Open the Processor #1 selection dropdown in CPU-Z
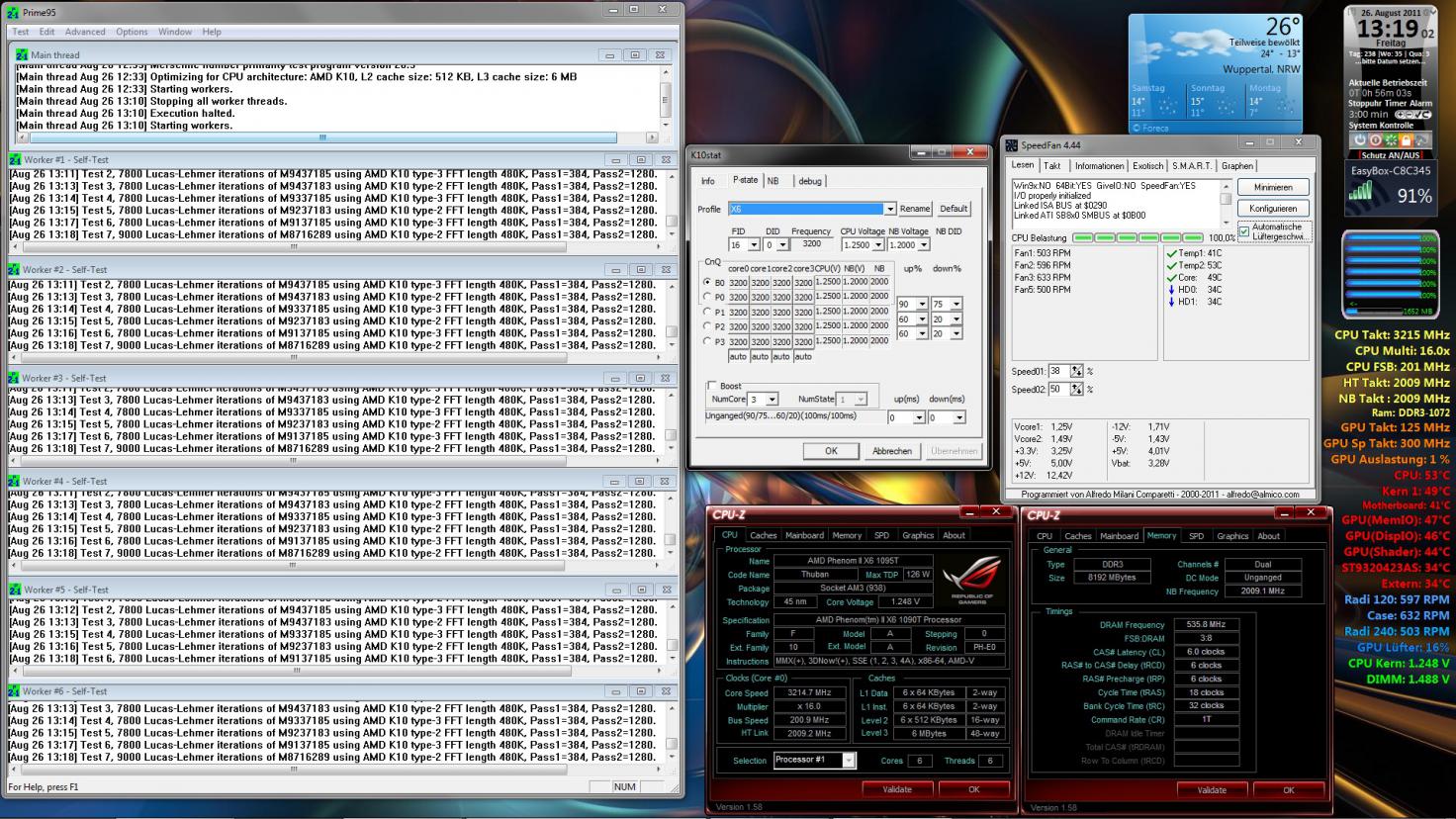 click(848, 760)
